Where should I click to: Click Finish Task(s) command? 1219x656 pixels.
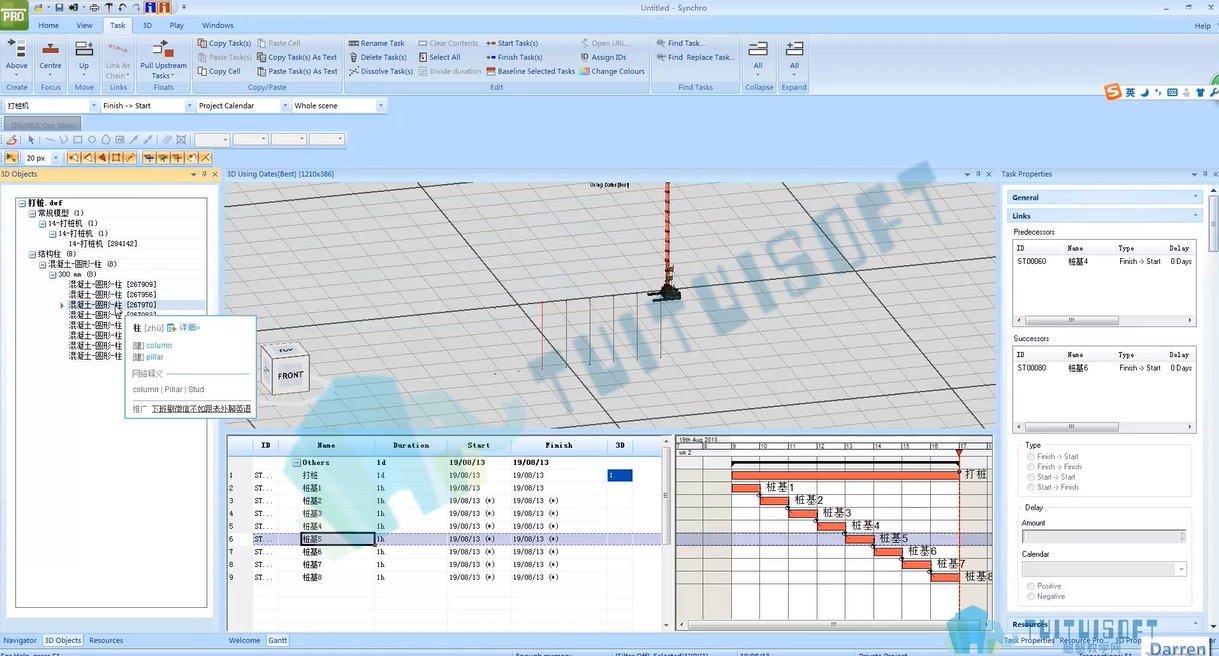pyautogui.click(x=514, y=58)
